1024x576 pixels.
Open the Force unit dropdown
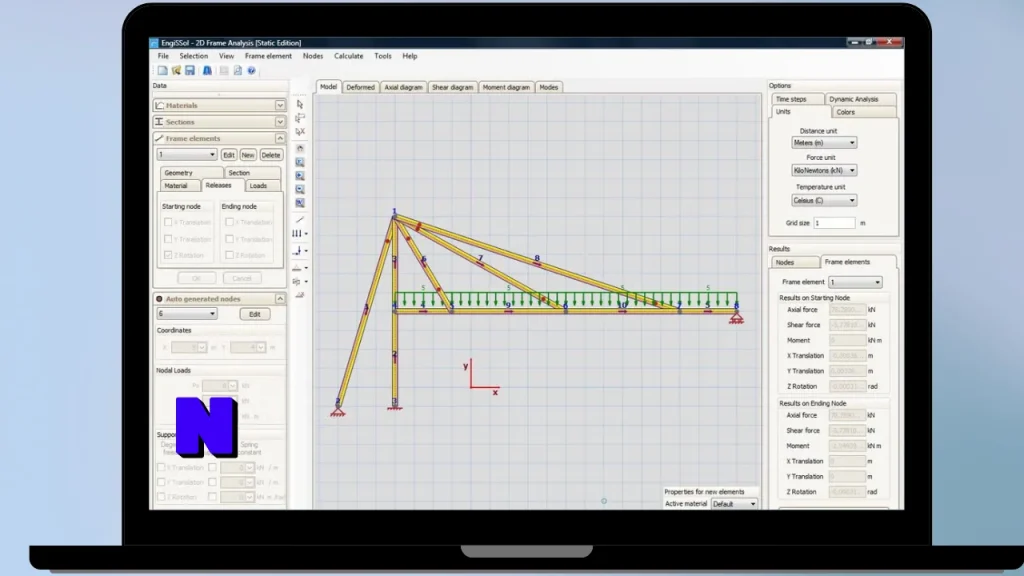click(824, 170)
